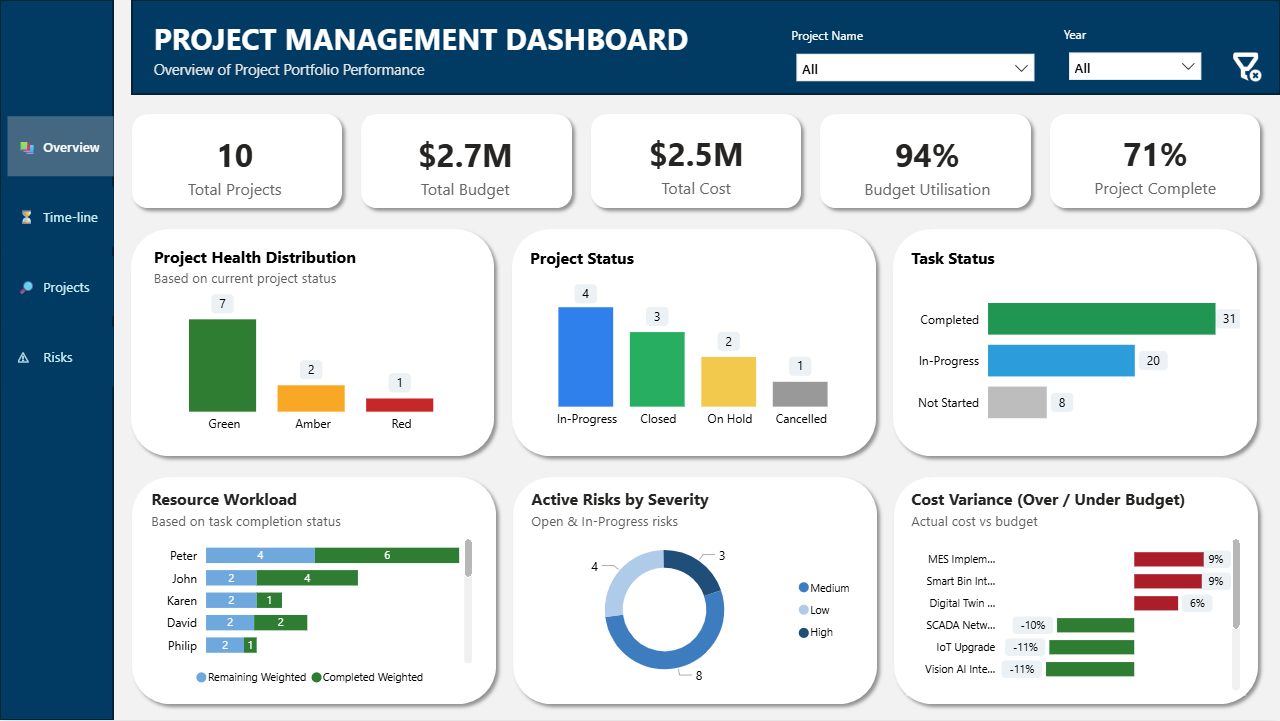The height and width of the screenshot is (721, 1280).
Task: Click the Time-line hourglass icon
Action: tap(27, 217)
